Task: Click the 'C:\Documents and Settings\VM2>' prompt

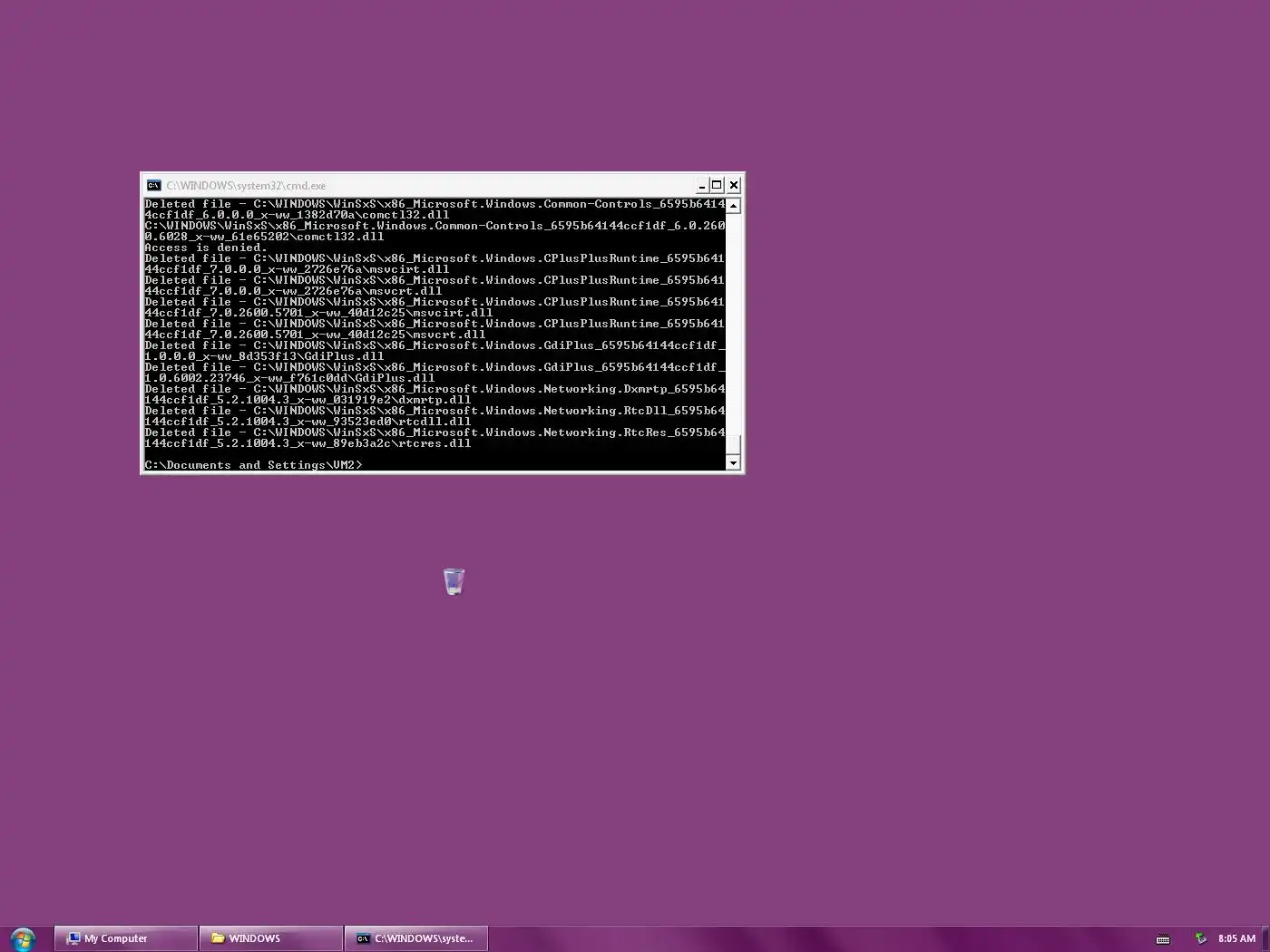Action: [253, 465]
